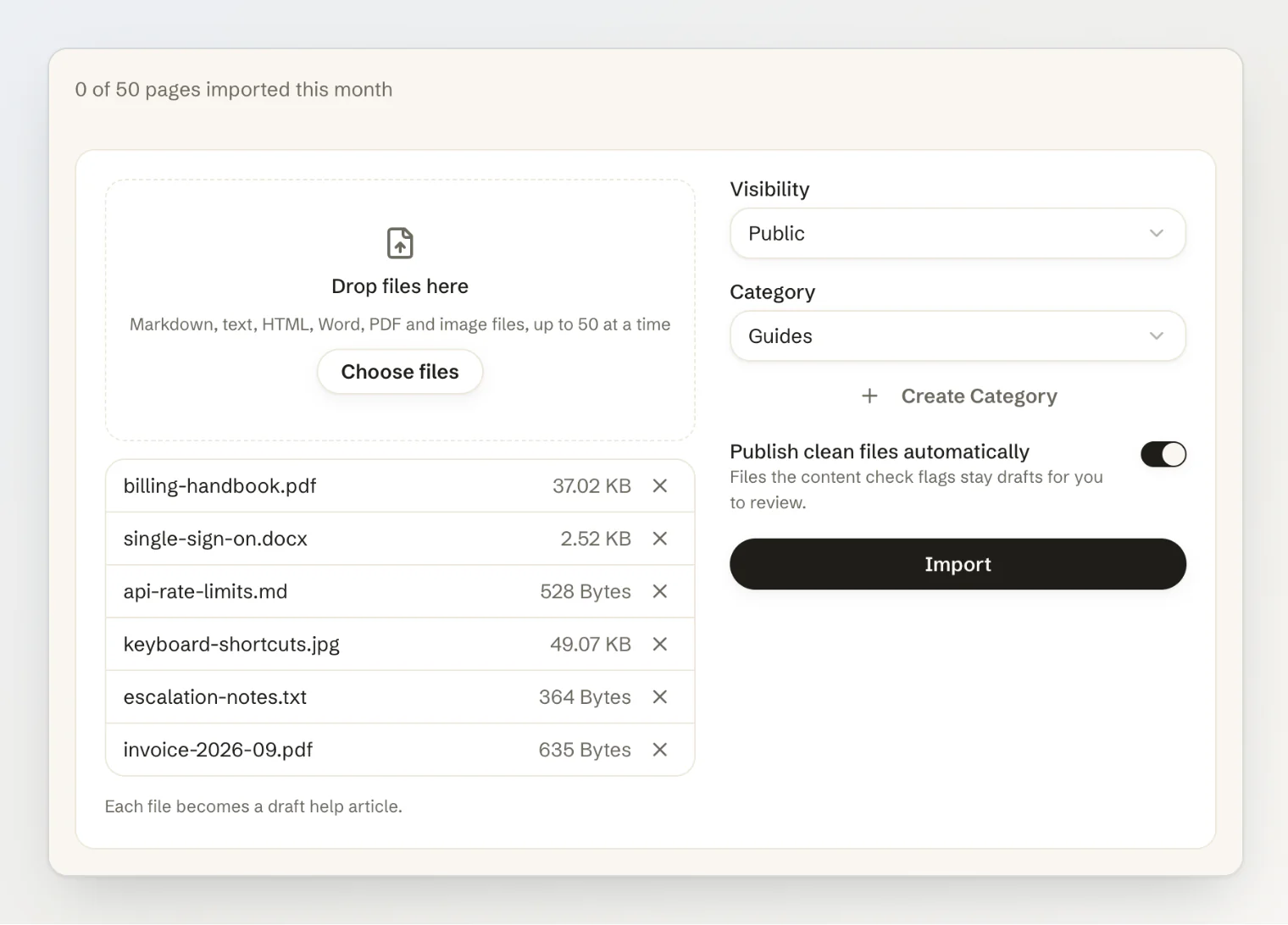Image resolution: width=1288 pixels, height=925 pixels.
Task: Remove invoice-2026-09.pdf from the list
Action: [x=660, y=750]
